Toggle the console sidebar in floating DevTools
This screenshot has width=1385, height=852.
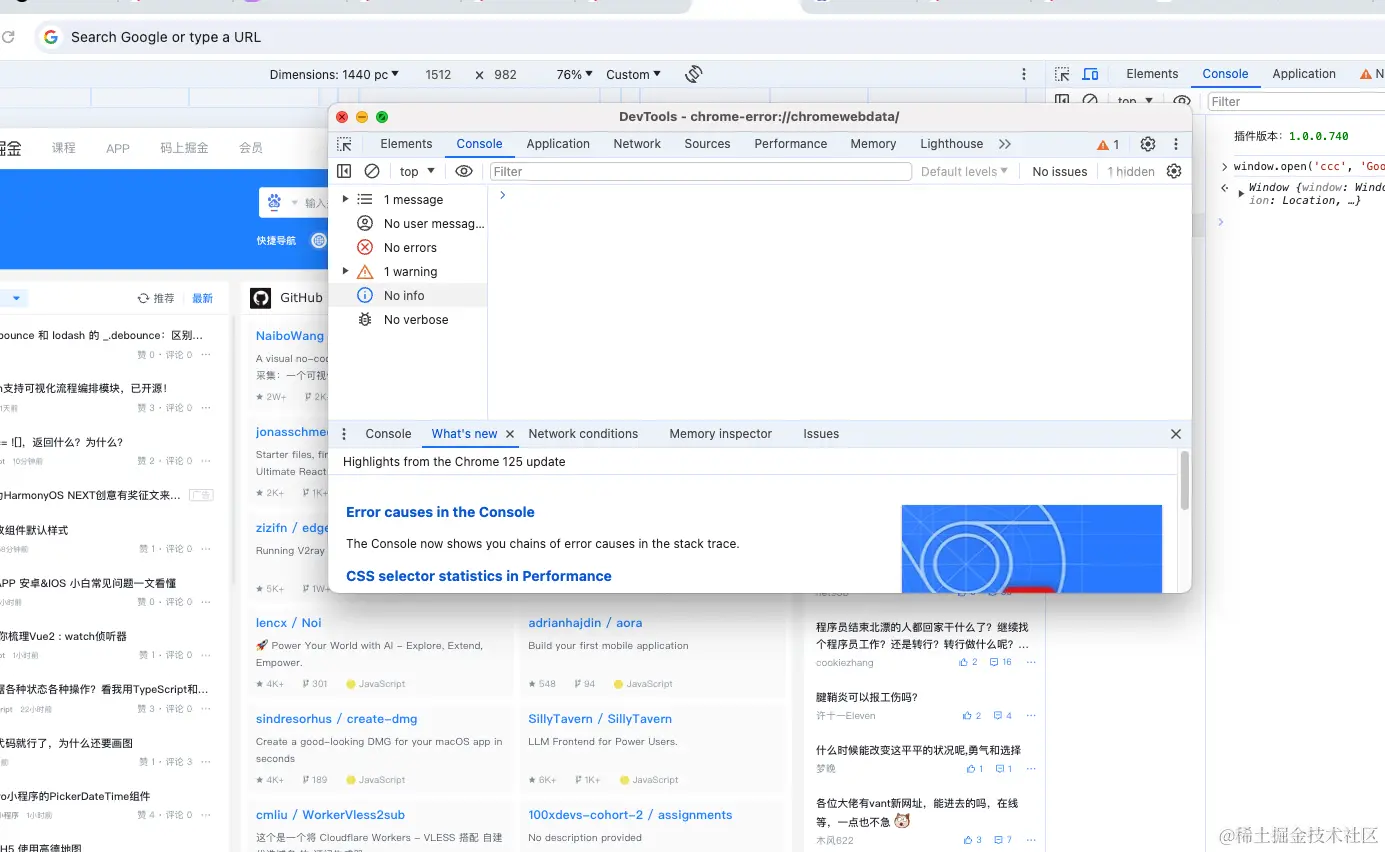click(x=344, y=171)
